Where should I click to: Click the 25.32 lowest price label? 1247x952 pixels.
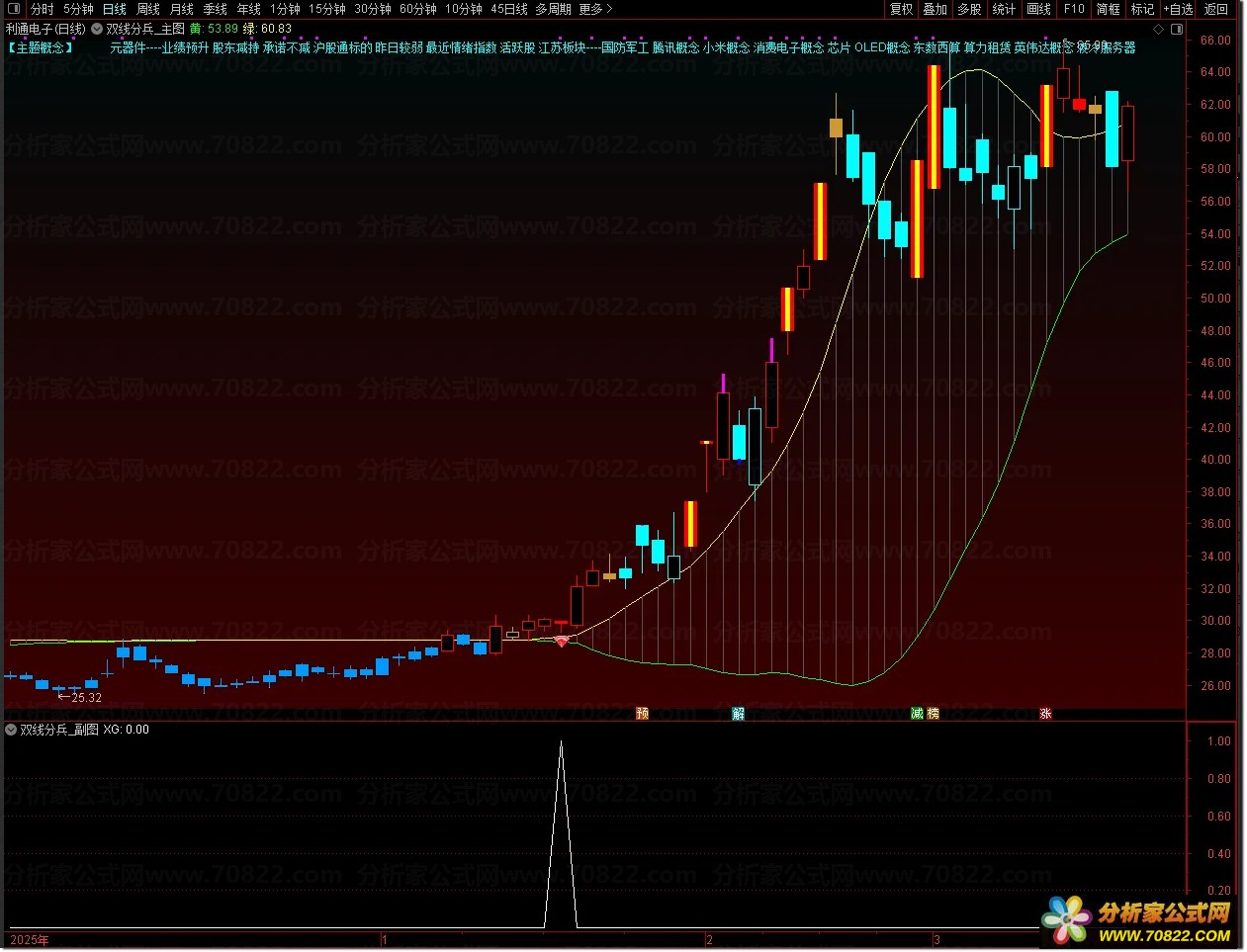[x=86, y=697]
